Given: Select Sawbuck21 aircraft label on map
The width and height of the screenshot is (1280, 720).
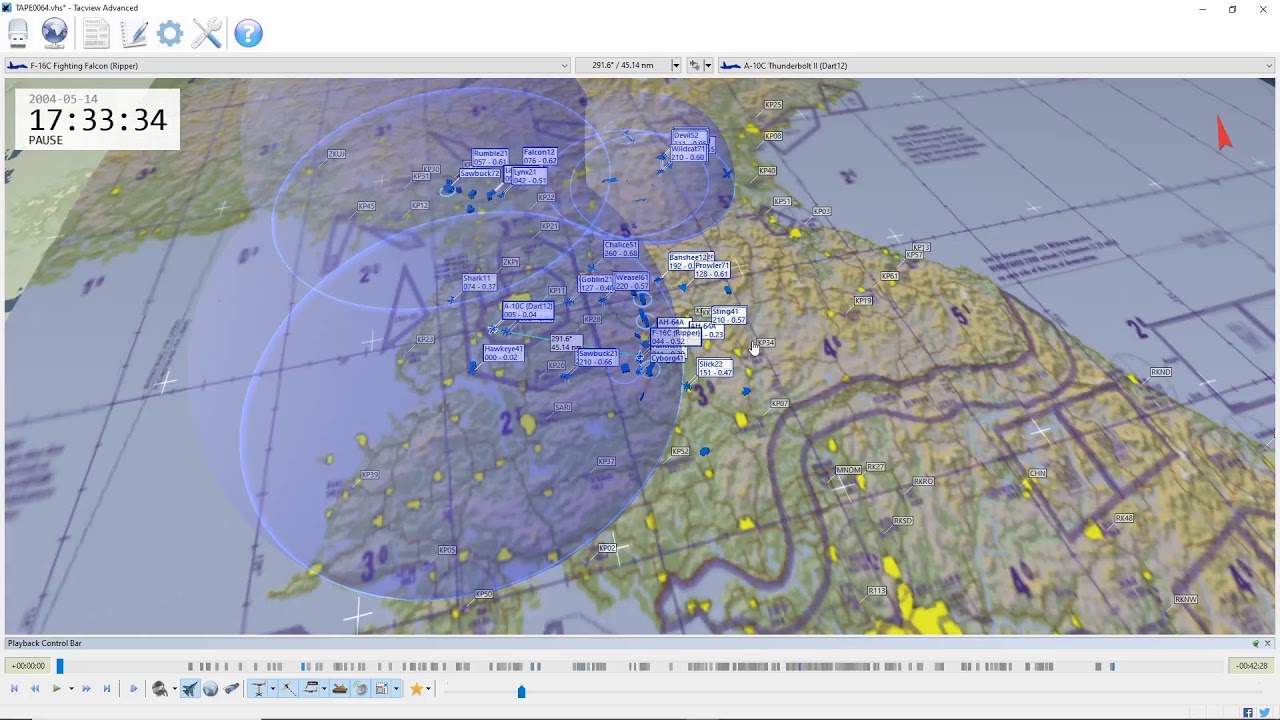Looking at the screenshot, I should pyautogui.click(x=597, y=357).
